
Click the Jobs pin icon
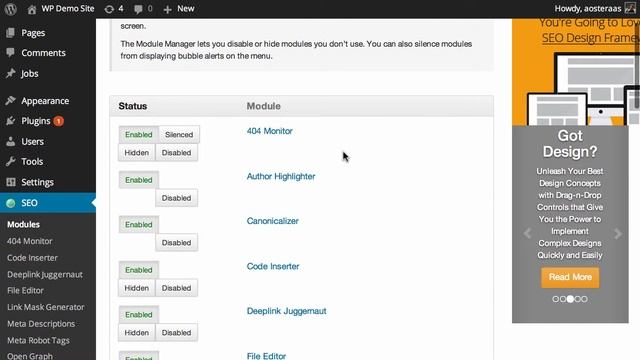(x=11, y=73)
